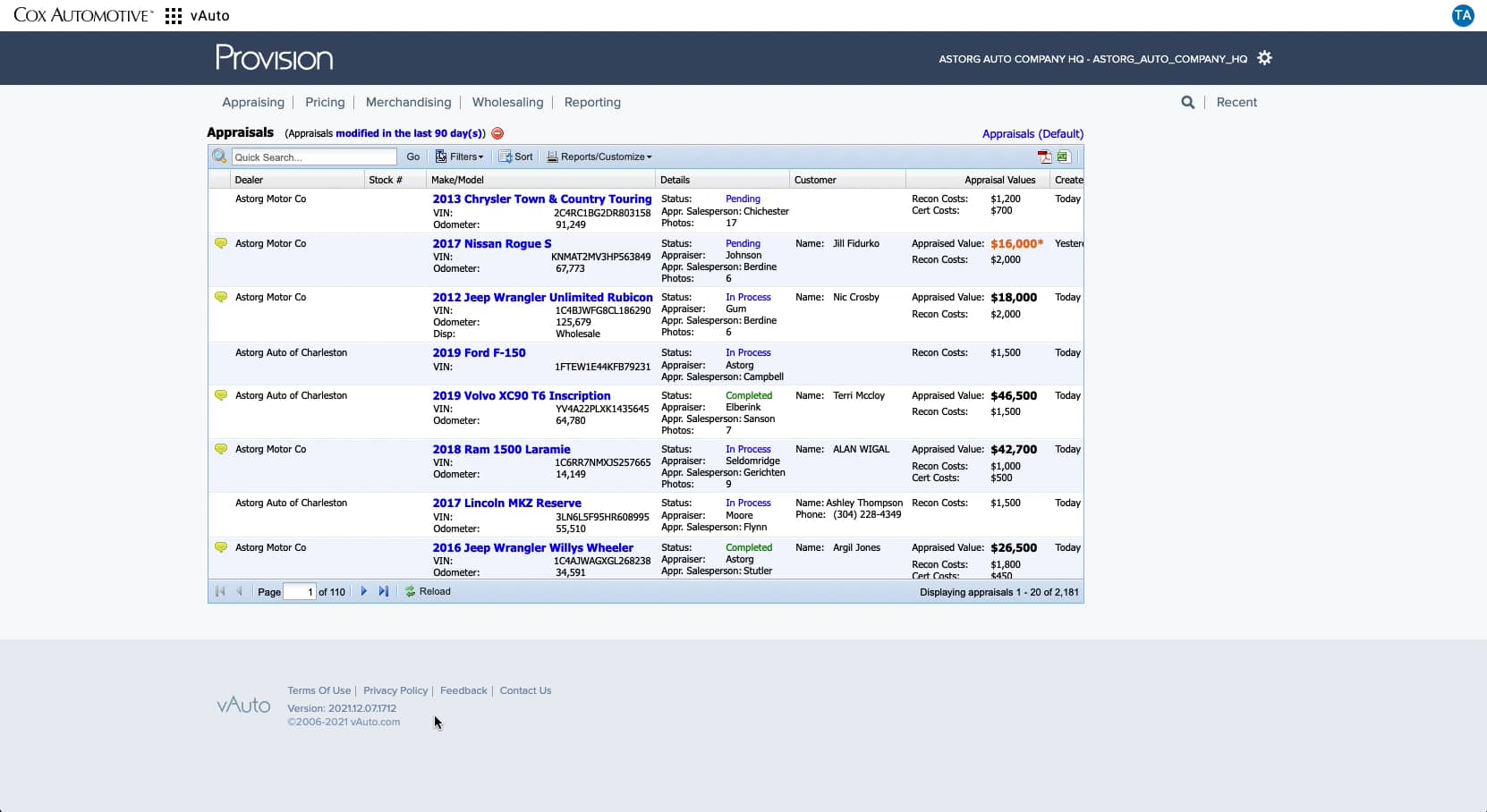Open the TA user account avatar
This screenshot has width=1487, height=812.
(x=1463, y=15)
